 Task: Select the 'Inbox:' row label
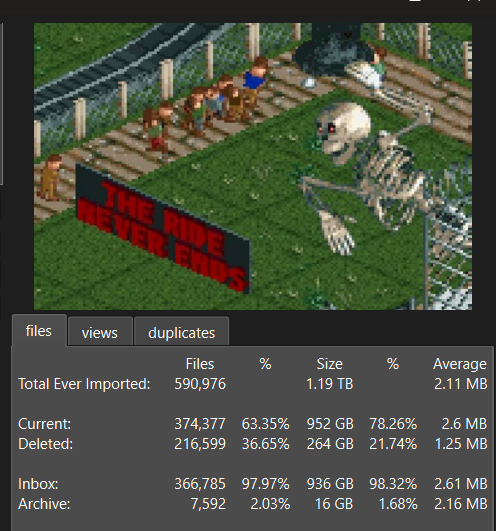pos(38,484)
